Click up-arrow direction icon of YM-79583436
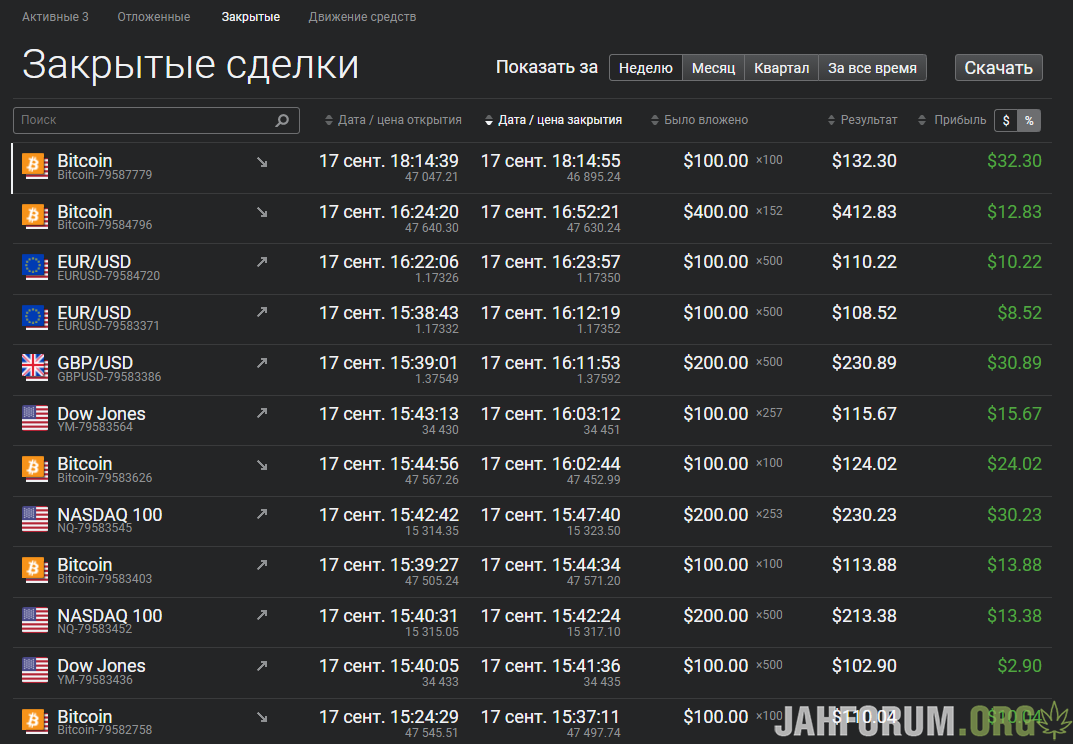This screenshot has height=744, width=1073. [x=262, y=665]
